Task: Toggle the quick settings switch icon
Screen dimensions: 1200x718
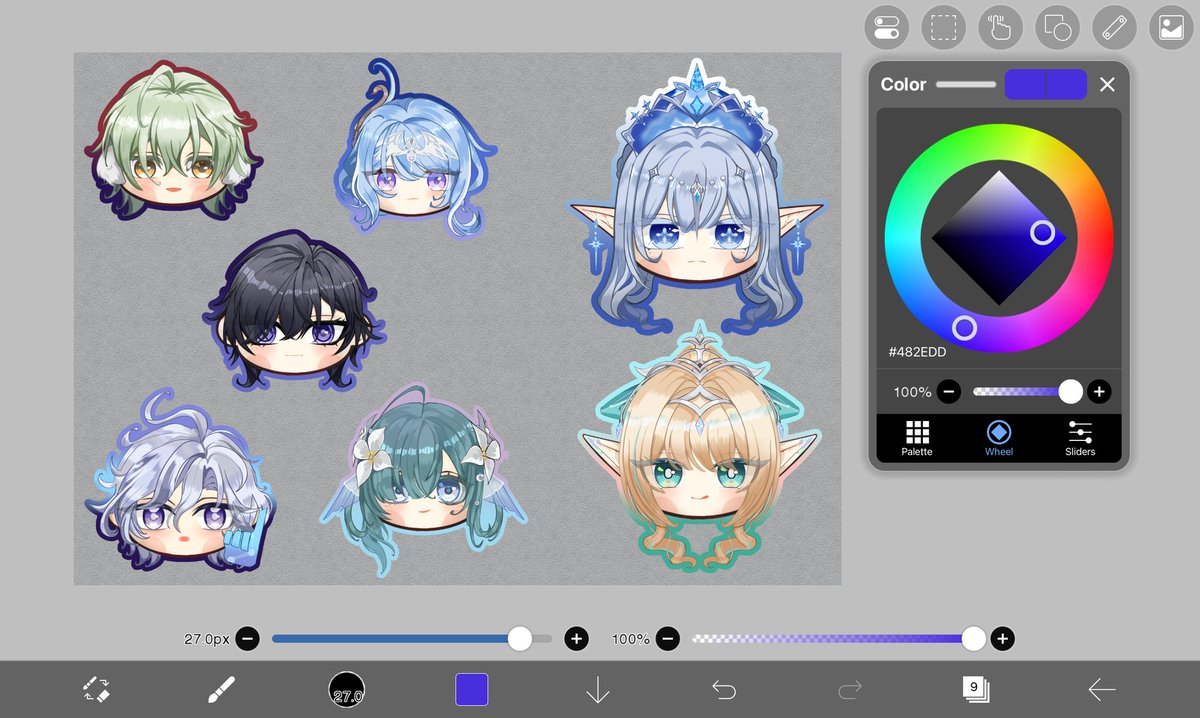Action: [x=886, y=27]
